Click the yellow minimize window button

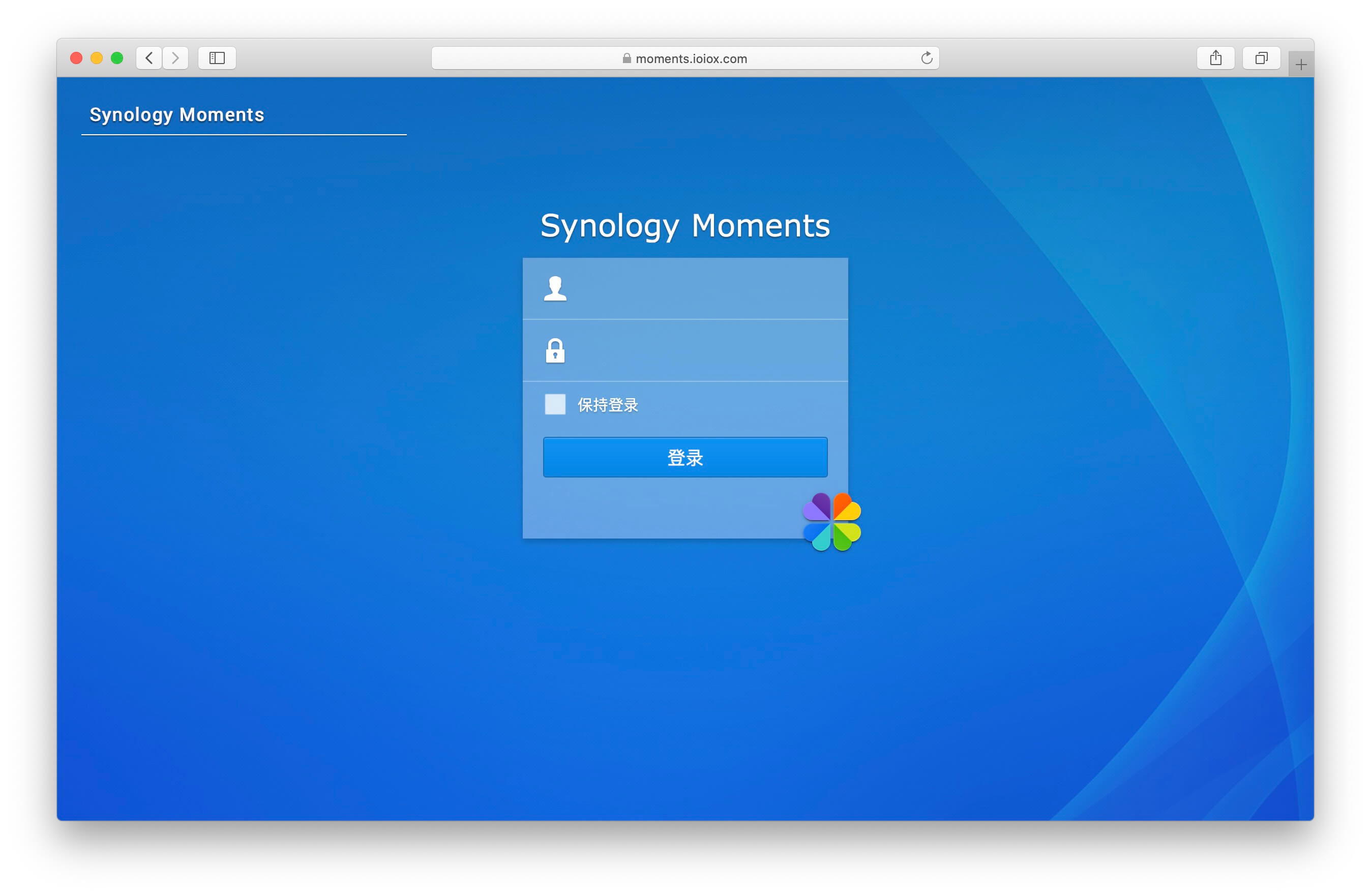96,58
